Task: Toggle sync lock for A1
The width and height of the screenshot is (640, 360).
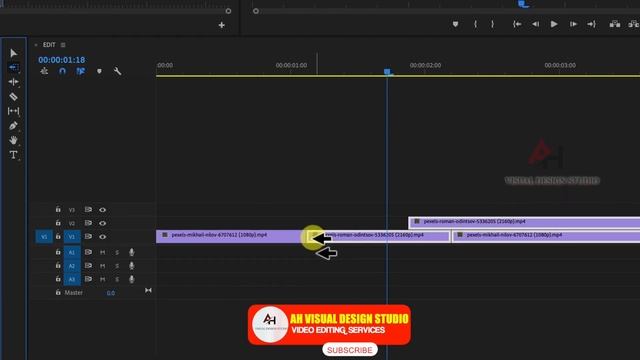Action: coord(88,252)
